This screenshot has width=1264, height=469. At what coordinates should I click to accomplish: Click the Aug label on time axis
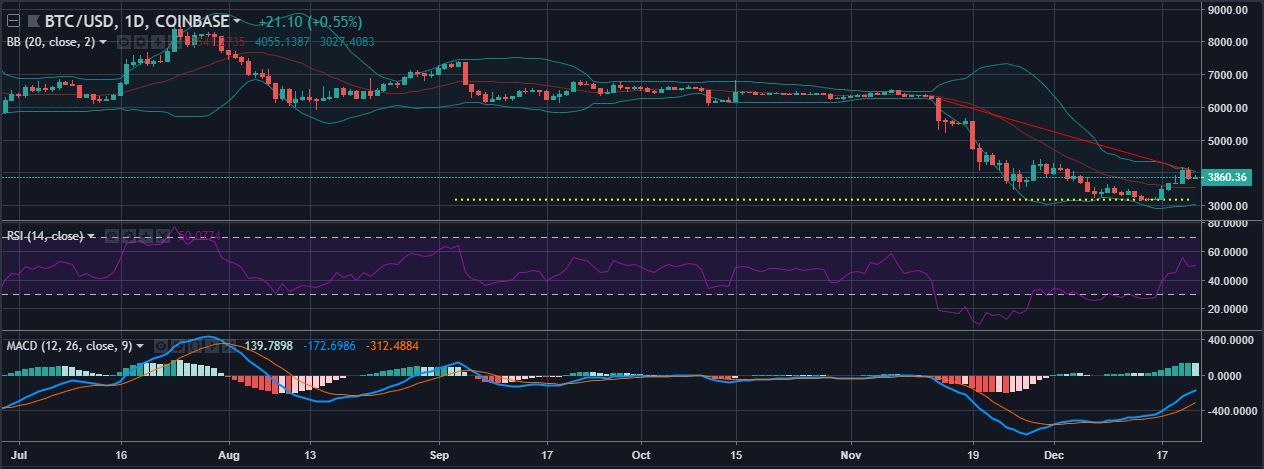(229, 454)
